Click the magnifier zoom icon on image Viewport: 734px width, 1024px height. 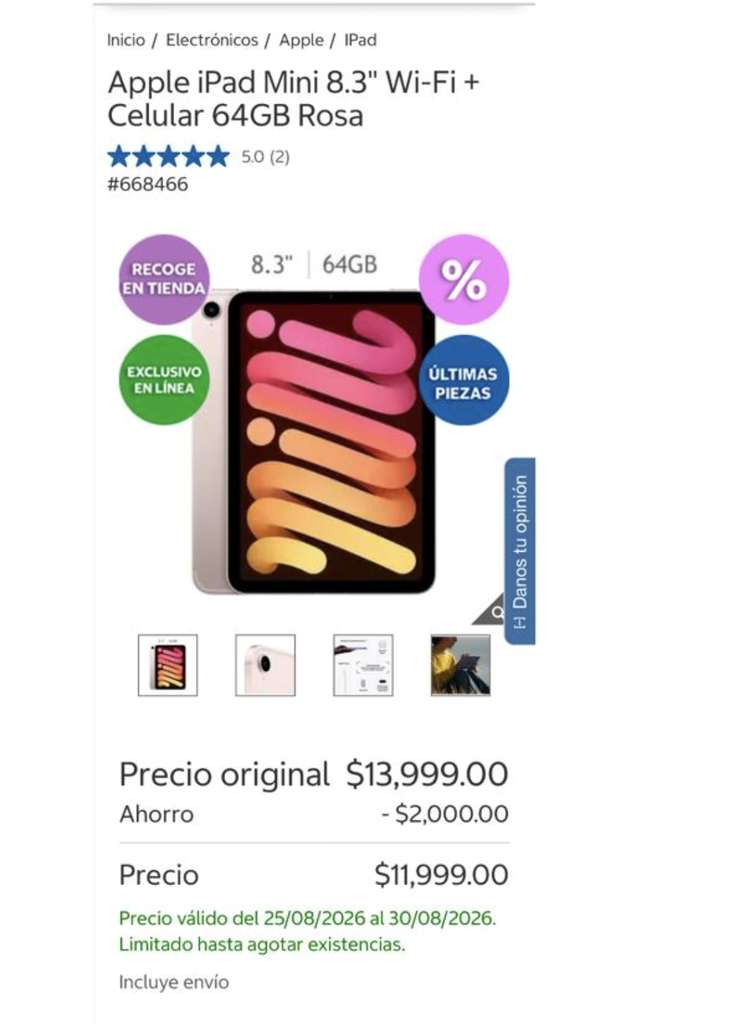click(x=496, y=613)
